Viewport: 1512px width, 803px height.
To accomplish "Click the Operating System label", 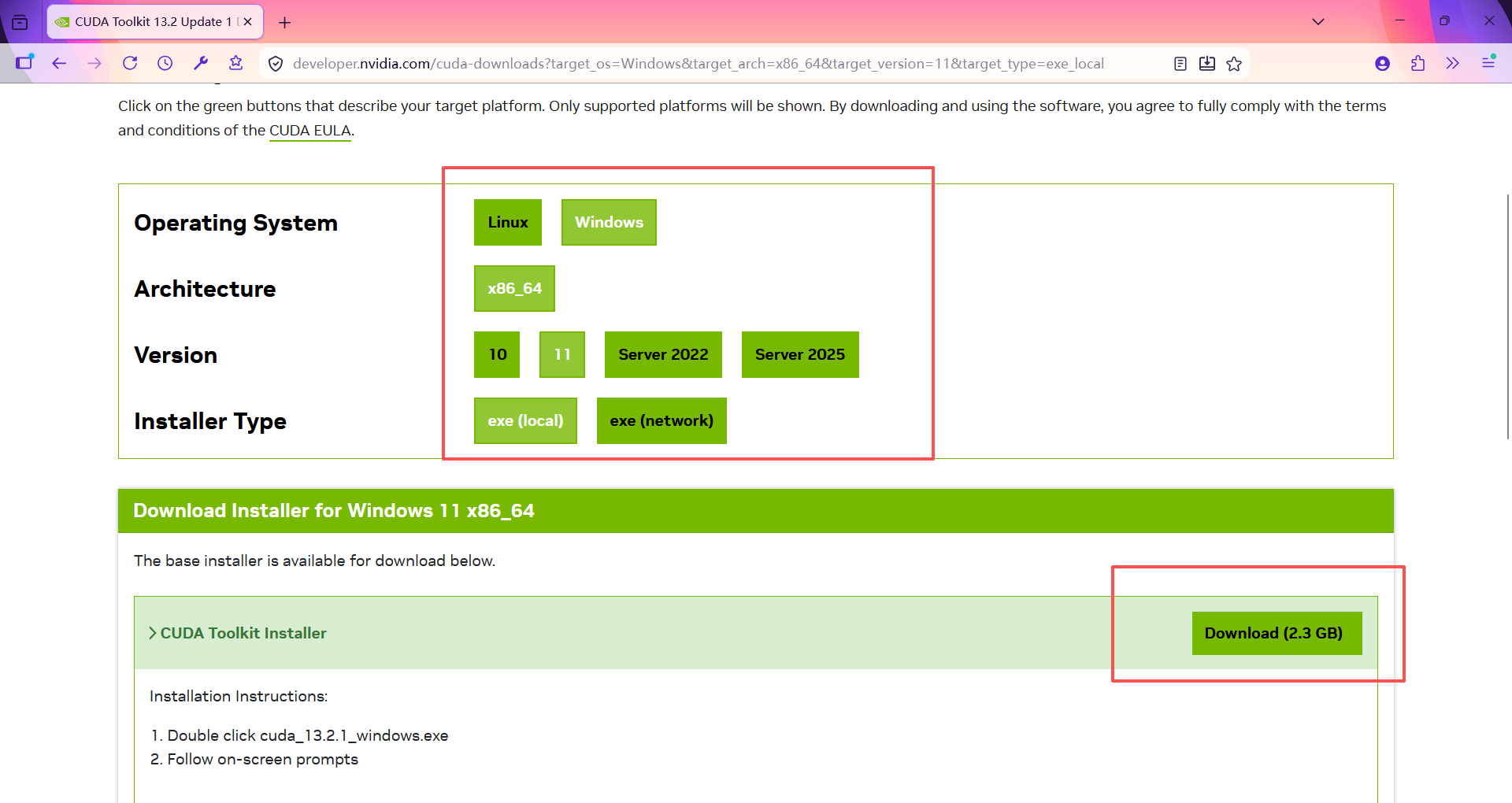I will coord(235,223).
